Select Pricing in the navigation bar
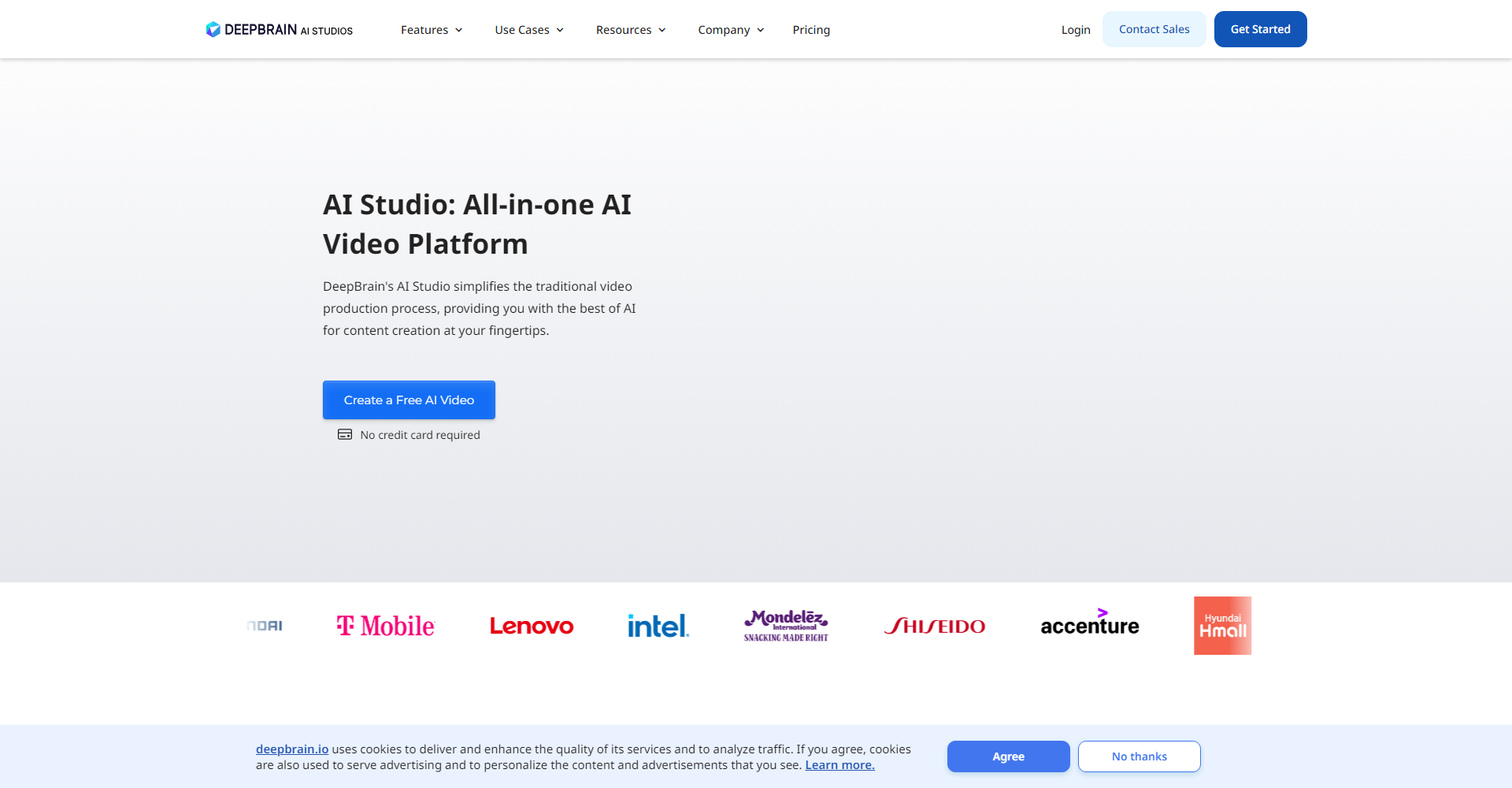Screen dimensions: 1512x788 [811, 29]
